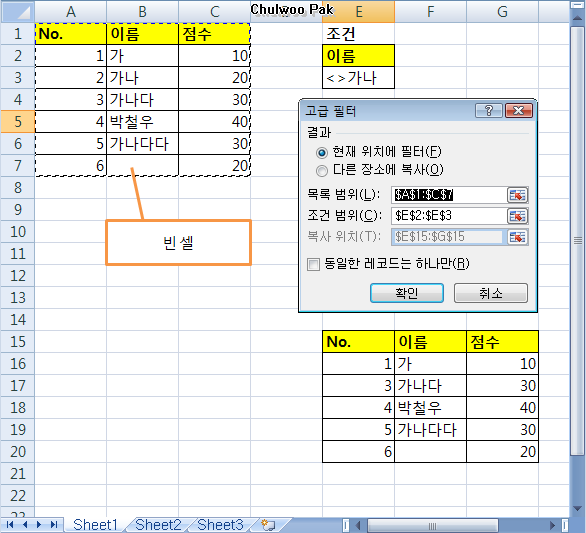The width and height of the screenshot is (586, 533).
Task: Select column F header
Action: pyautogui.click(x=431, y=12)
